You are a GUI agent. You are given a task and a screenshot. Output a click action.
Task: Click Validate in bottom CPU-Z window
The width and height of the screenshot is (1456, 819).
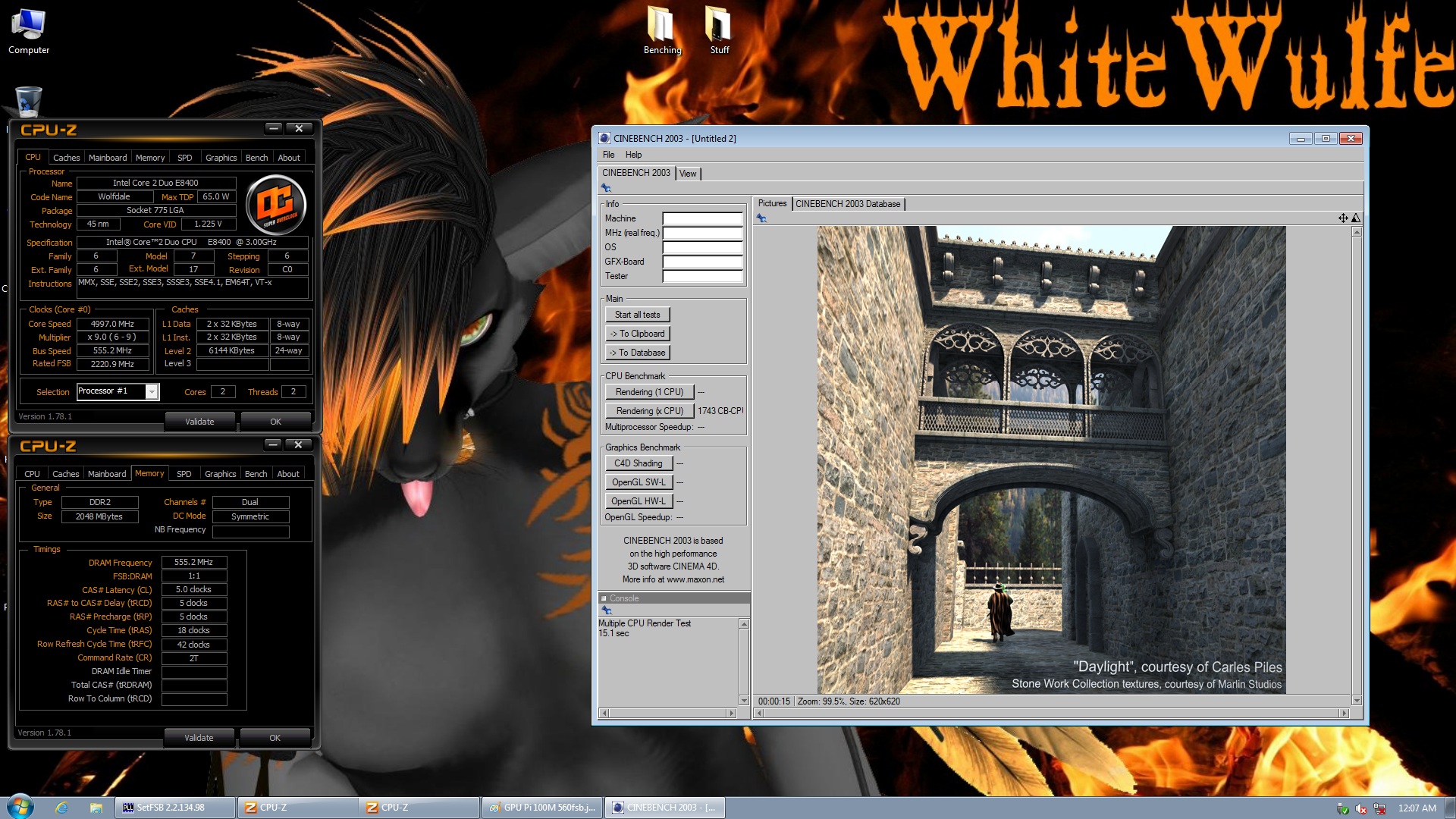tap(199, 738)
